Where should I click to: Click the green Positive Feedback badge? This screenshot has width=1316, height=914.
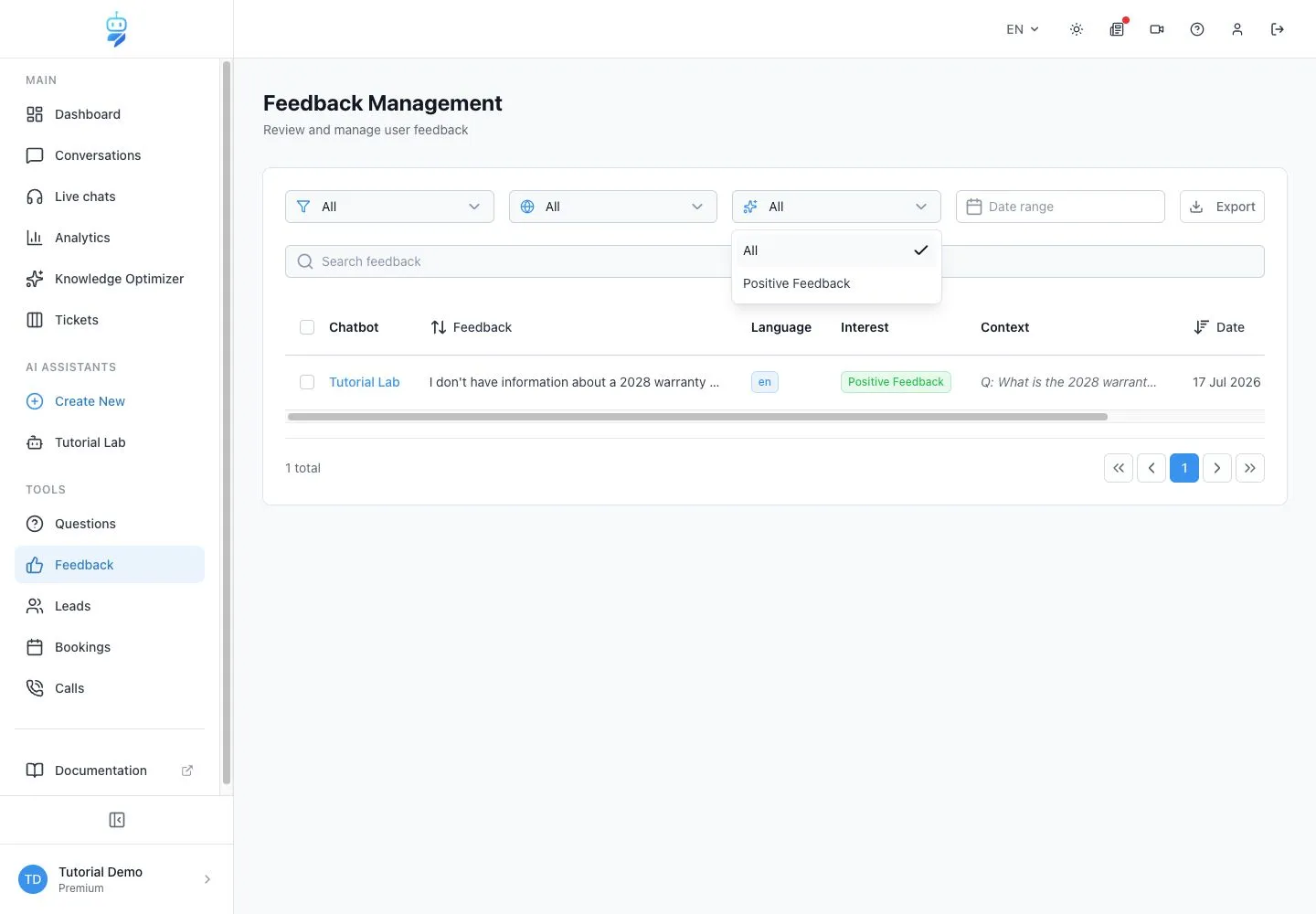point(896,382)
